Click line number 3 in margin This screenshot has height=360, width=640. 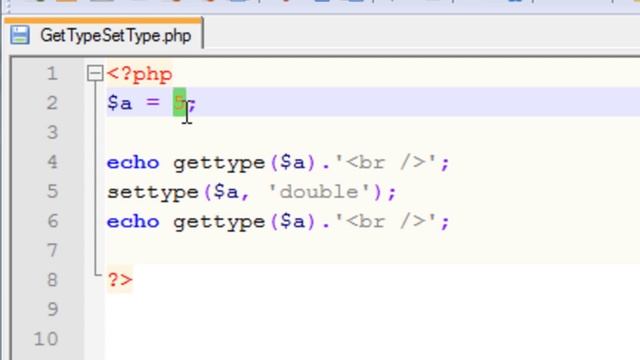click(52, 133)
